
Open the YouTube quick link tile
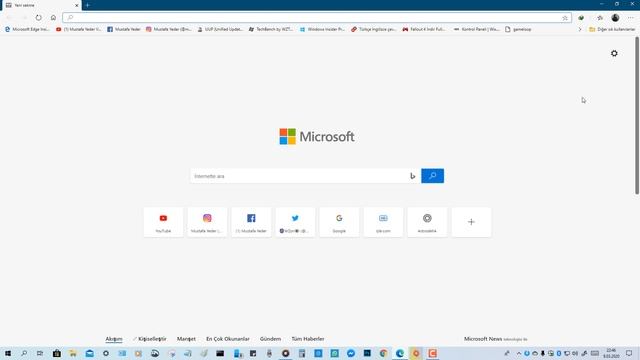click(163, 222)
